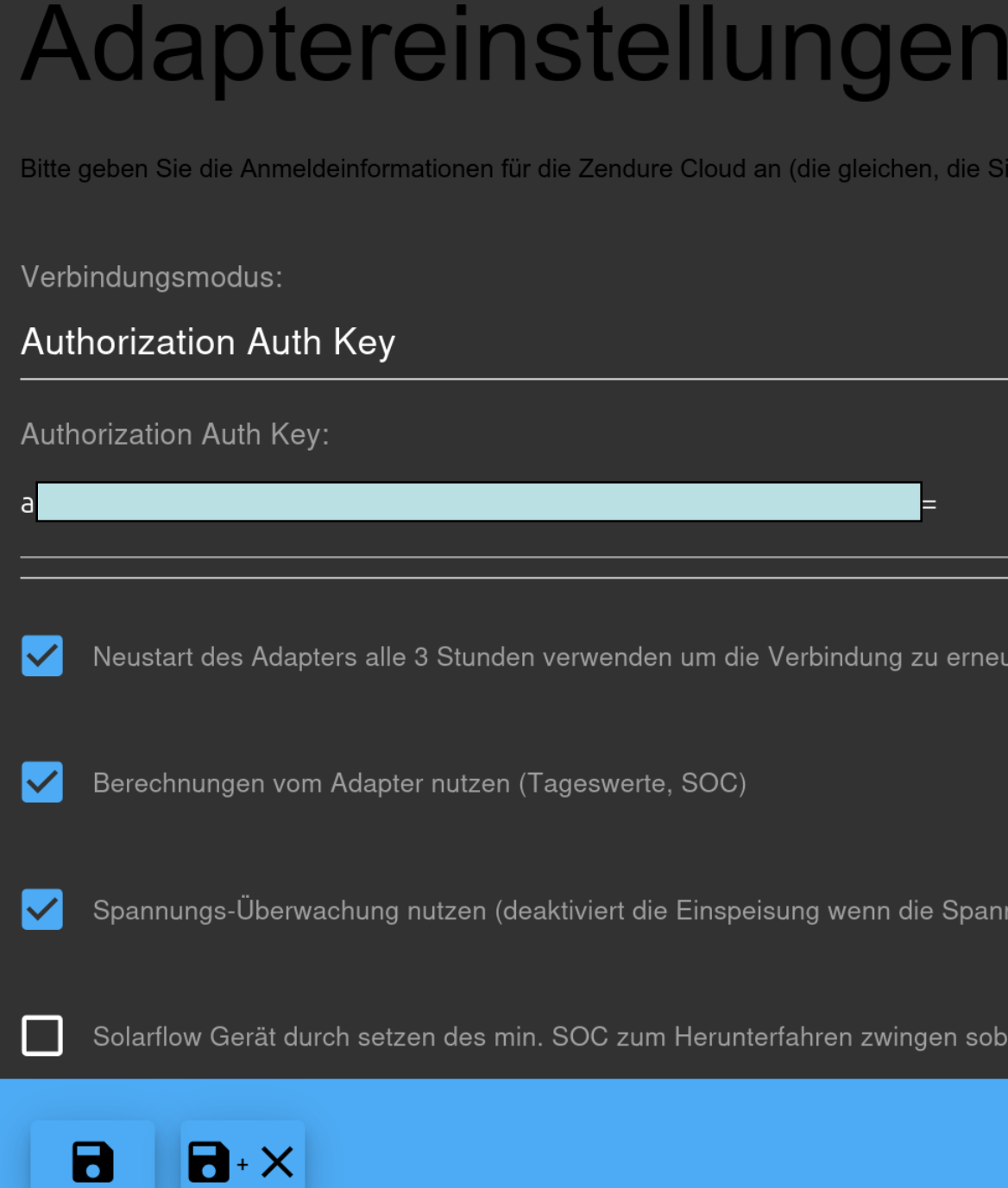Open the Verbindungsmodus dropdown
This screenshot has width=1008, height=1188.
(x=513, y=343)
